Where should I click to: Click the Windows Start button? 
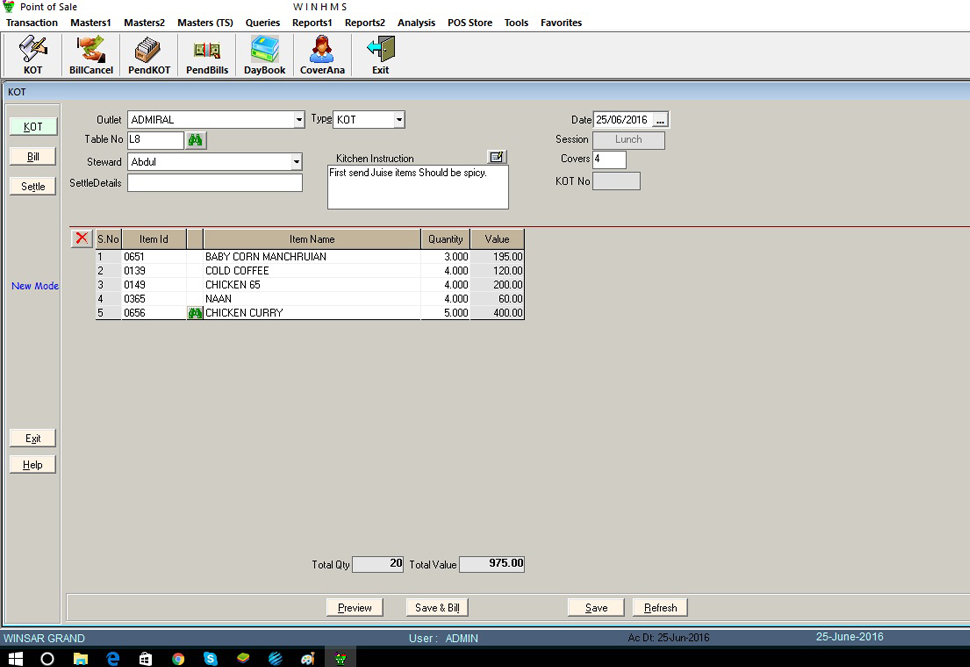tap(15, 658)
